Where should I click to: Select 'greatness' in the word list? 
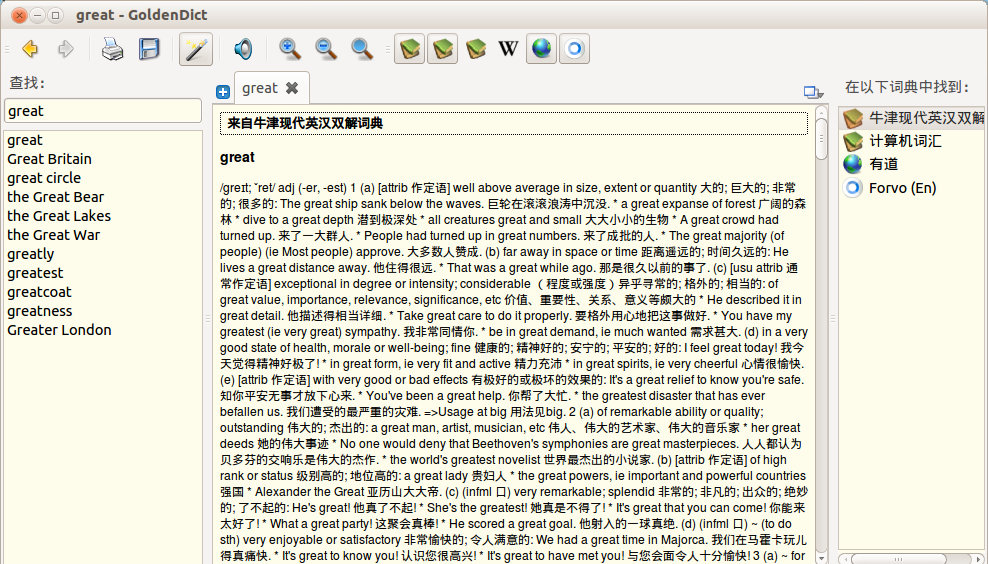pyautogui.click(x=103, y=311)
